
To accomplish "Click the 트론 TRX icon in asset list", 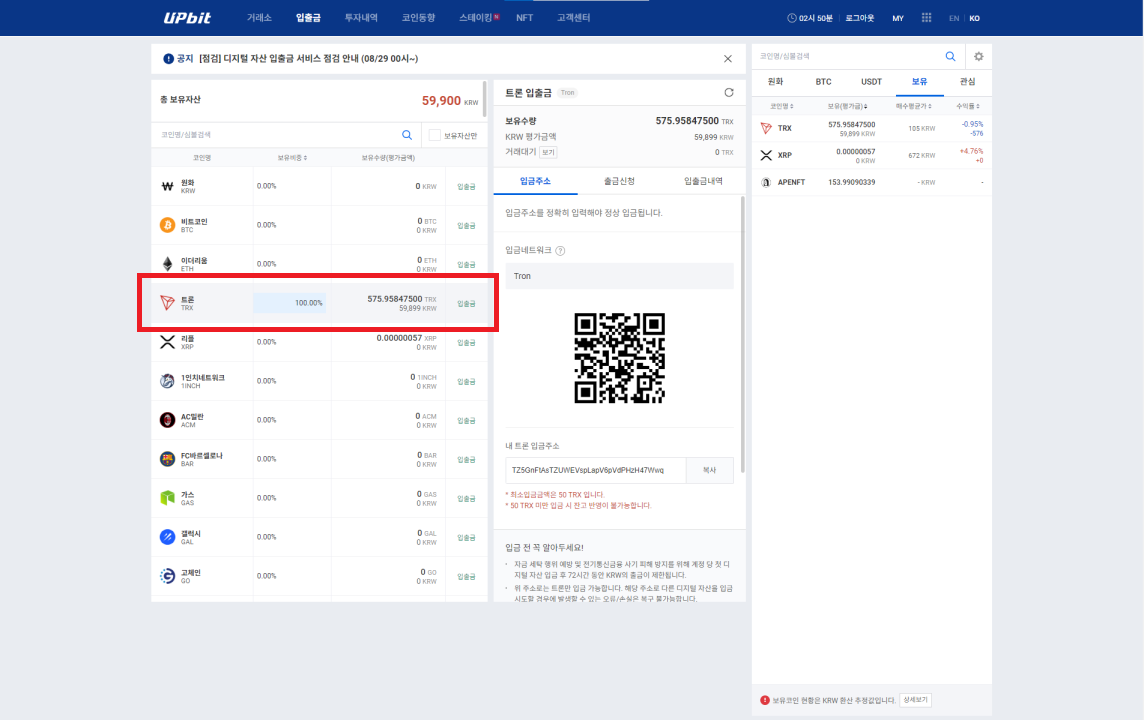I will point(167,303).
